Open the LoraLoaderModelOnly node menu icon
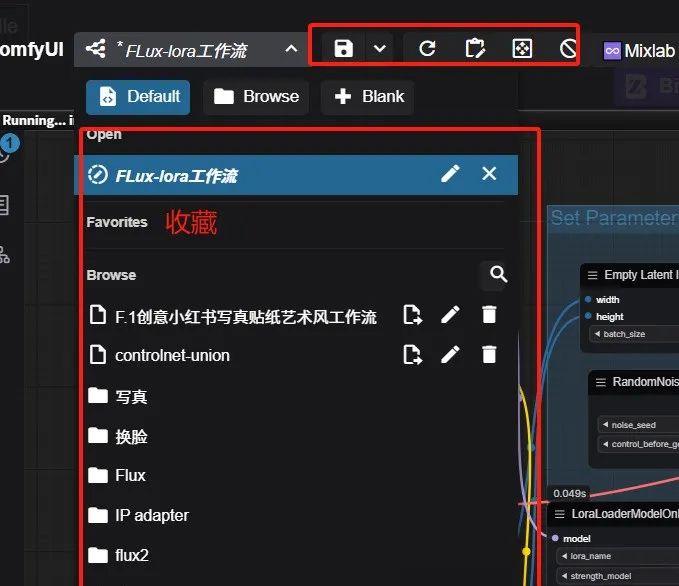The width and height of the screenshot is (679, 586). pyautogui.click(x=559, y=514)
